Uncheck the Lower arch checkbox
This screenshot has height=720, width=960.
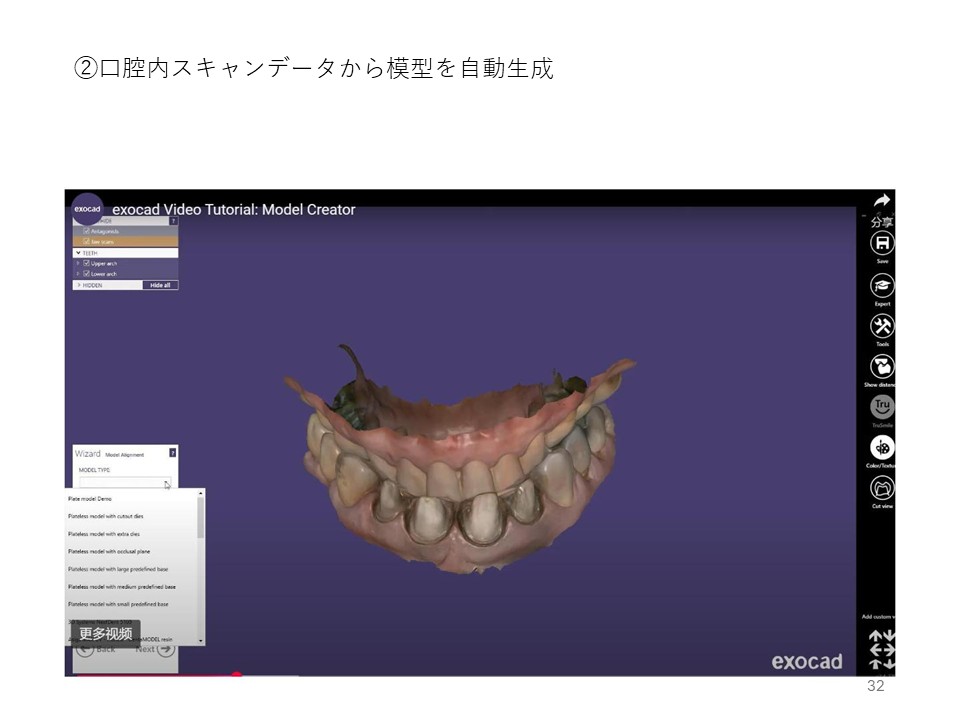point(87,273)
